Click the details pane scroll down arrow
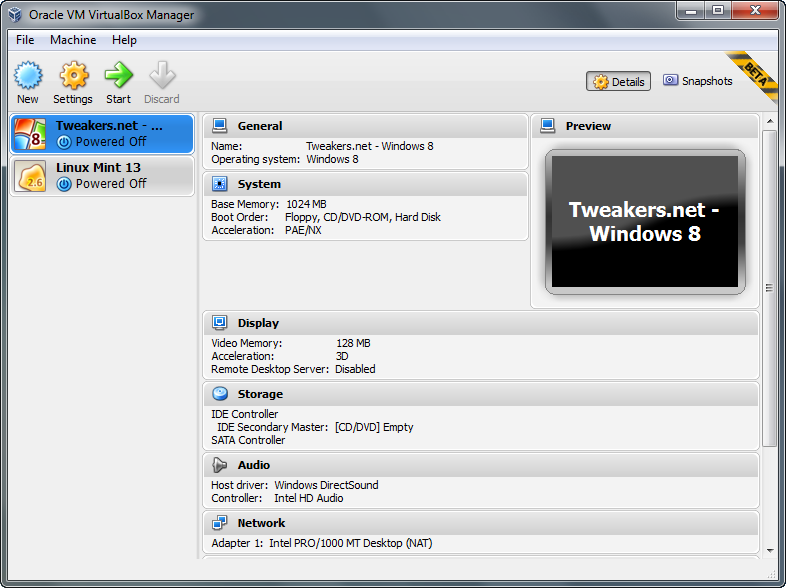 (x=770, y=550)
